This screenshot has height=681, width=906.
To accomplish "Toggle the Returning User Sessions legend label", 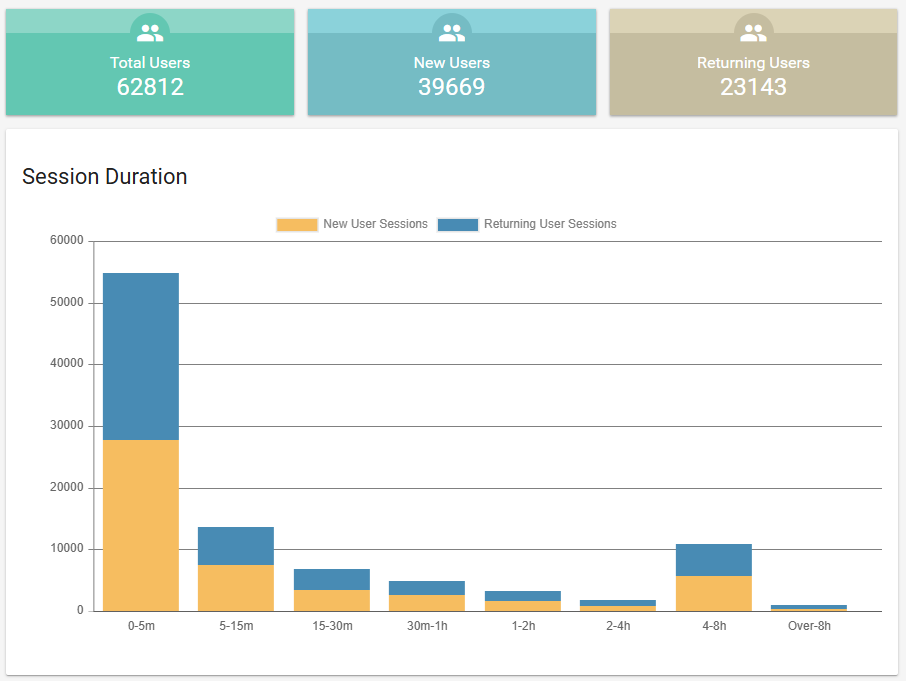I will (x=550, y=224).
